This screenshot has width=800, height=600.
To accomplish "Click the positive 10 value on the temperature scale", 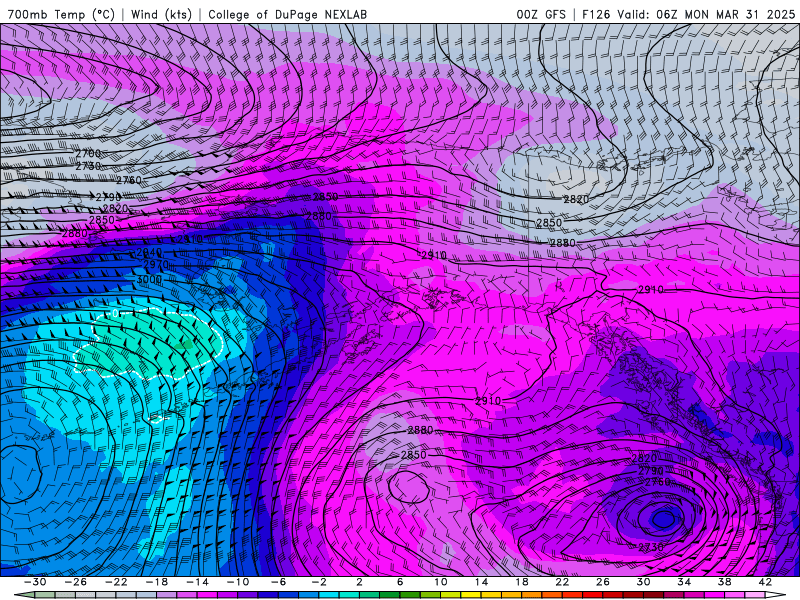I will click(x=441, y=582).
